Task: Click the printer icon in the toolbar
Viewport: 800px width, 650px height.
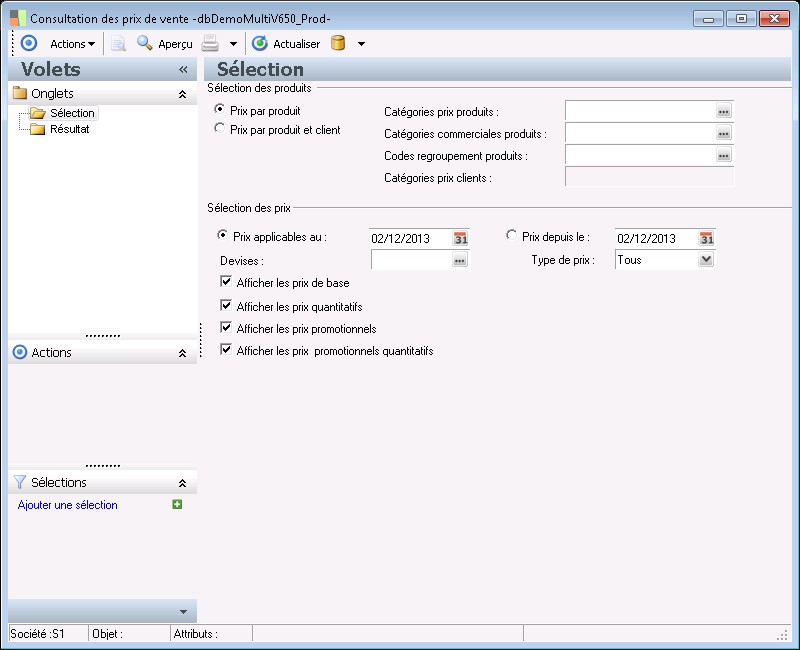Action: point(210,44)
